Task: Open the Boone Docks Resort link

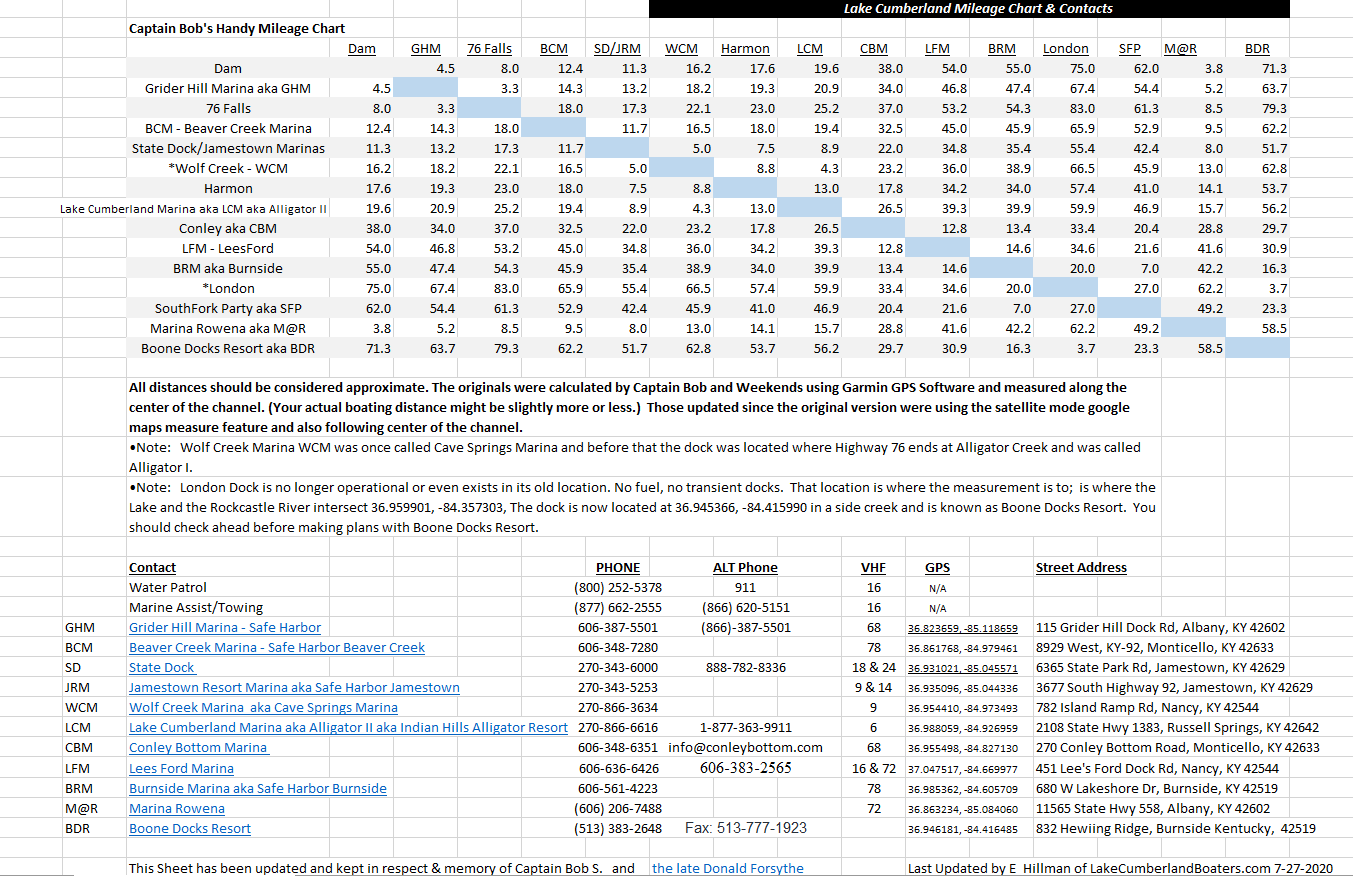Action: point(190,828)
